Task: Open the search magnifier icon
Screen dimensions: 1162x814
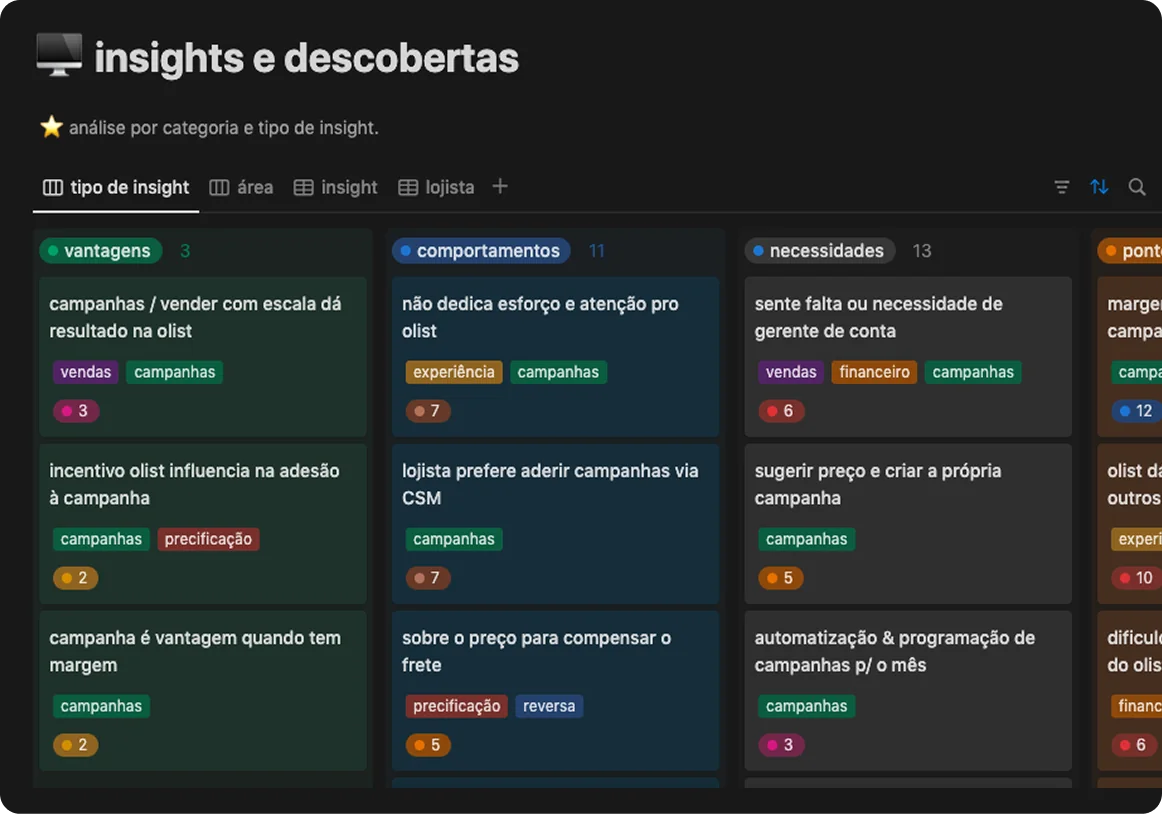Action: (1137, 187)
